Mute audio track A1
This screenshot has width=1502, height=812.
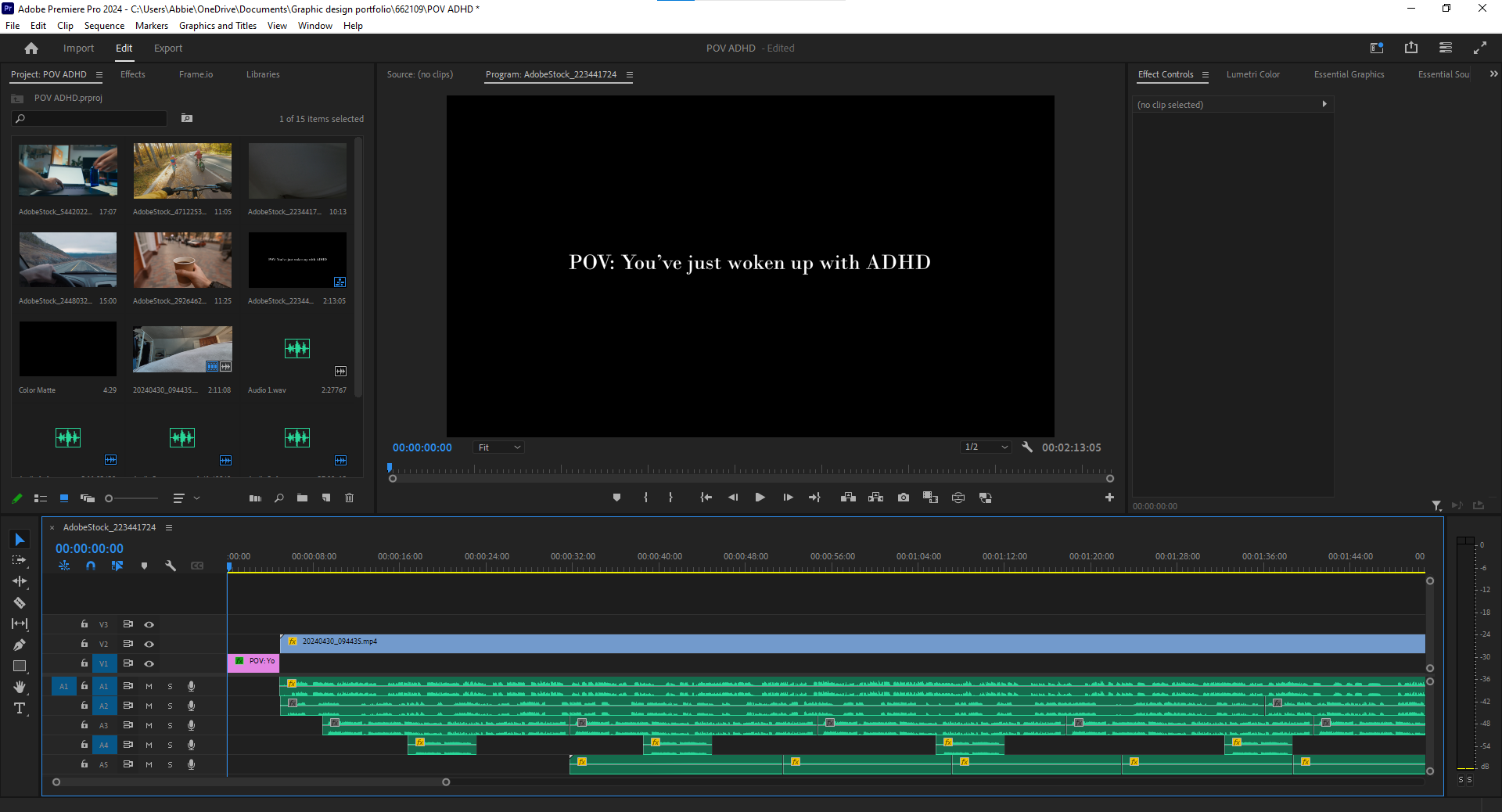(149, 687)
